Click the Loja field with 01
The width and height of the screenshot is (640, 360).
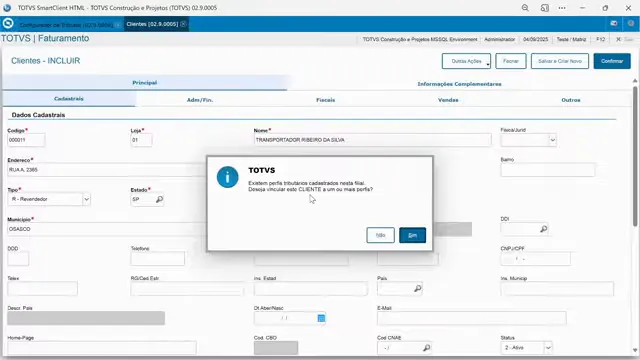tap(141, 140)
